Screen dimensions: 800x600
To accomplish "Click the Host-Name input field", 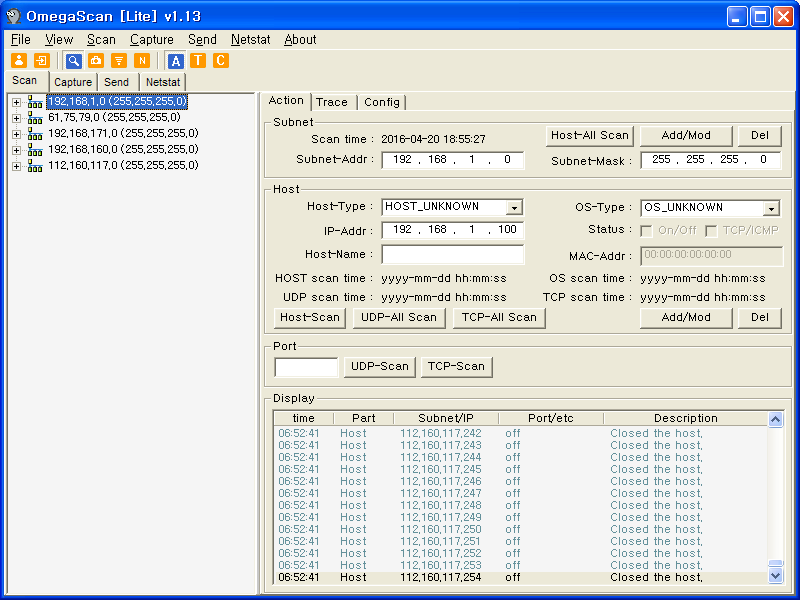I will (x=453, y=255).
